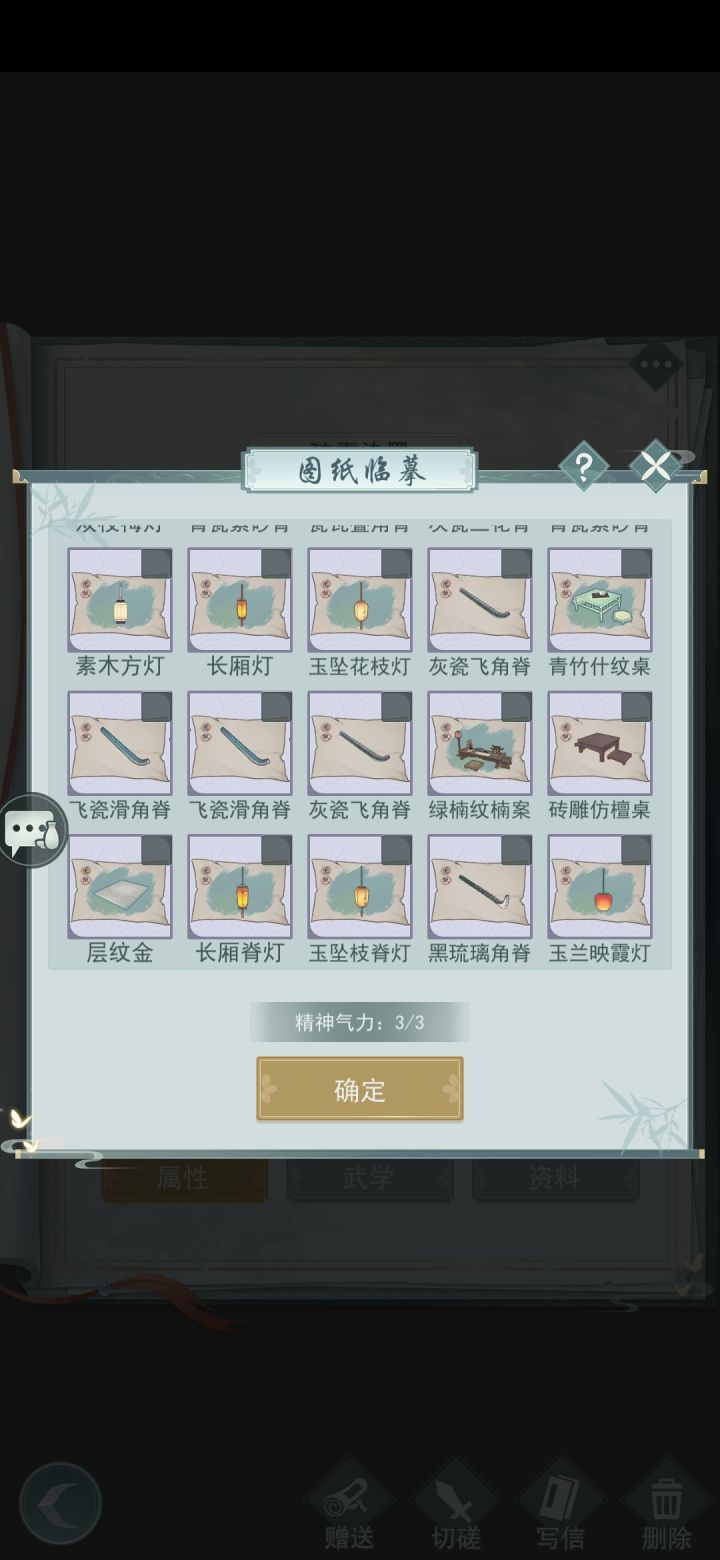Pick the 黑琉璃角脊 blueprint icon
The width and height of the screenshot is (720, 1560).
click(480, 887)
